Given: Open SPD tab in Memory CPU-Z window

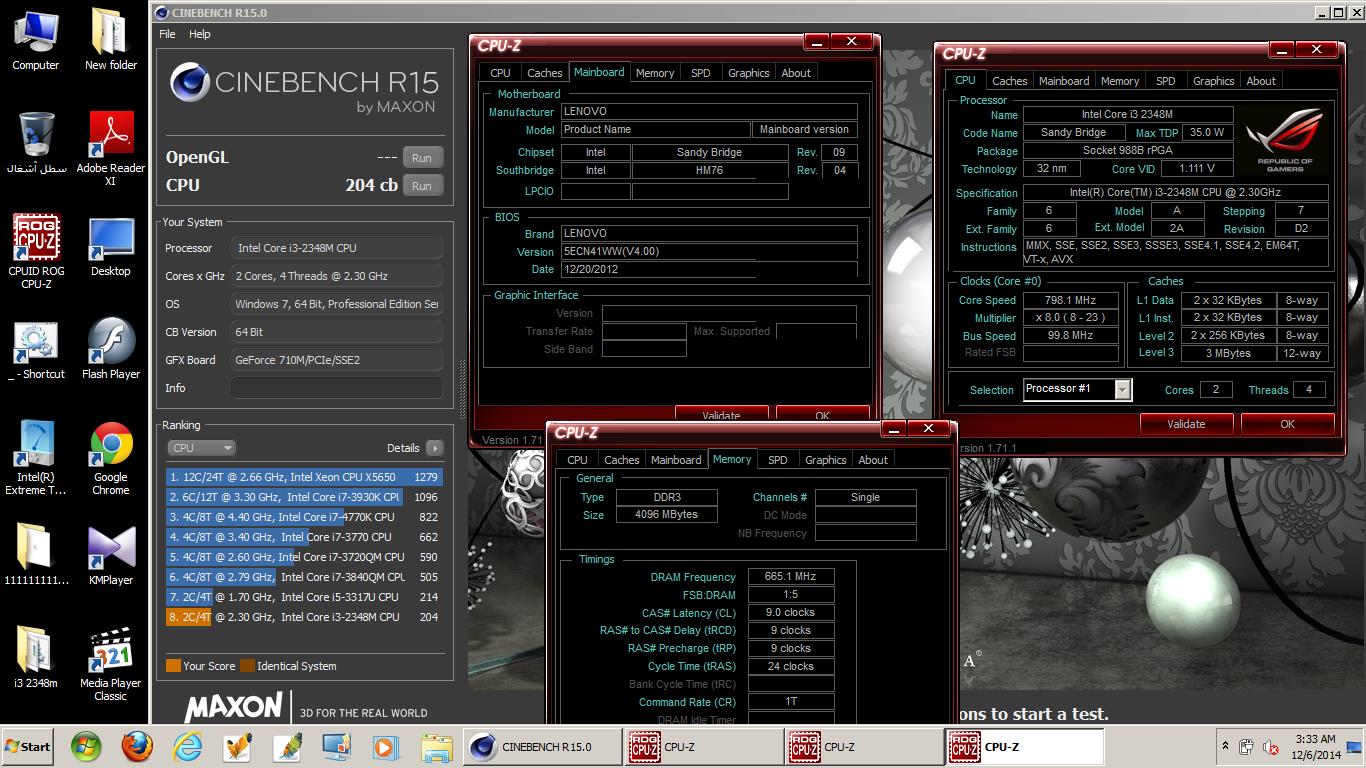Looking at the screenshot, I should (778, 460).
